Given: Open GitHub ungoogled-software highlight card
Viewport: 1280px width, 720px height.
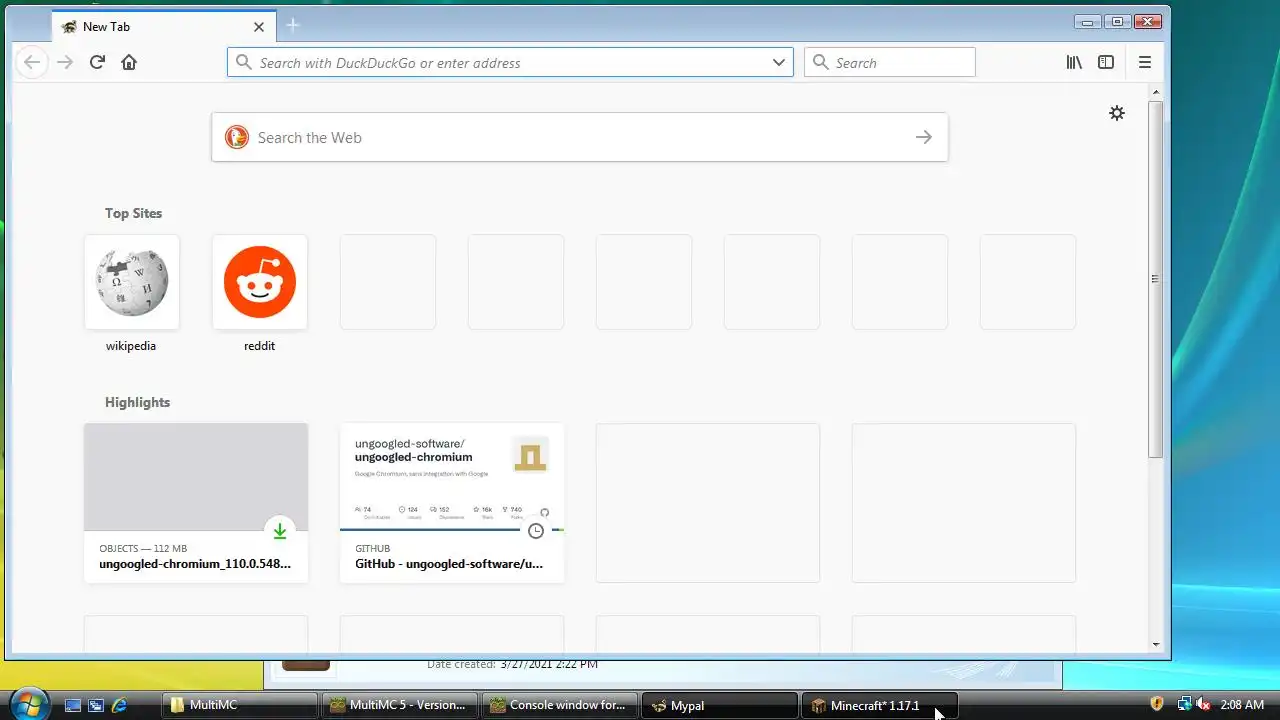Looking at the screenshot, I should click(452, 503).
